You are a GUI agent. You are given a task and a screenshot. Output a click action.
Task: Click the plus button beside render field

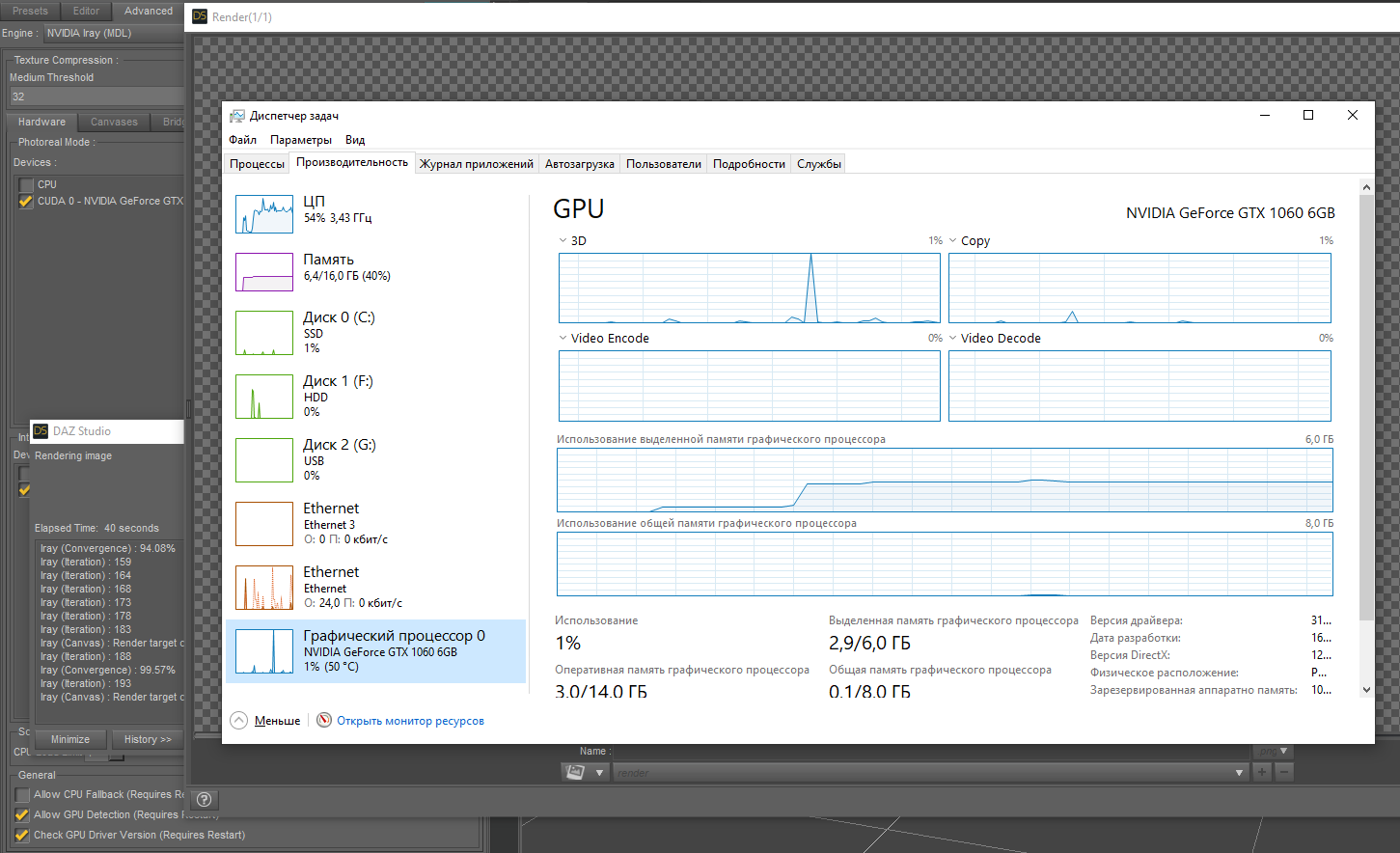coord(1262,773)
